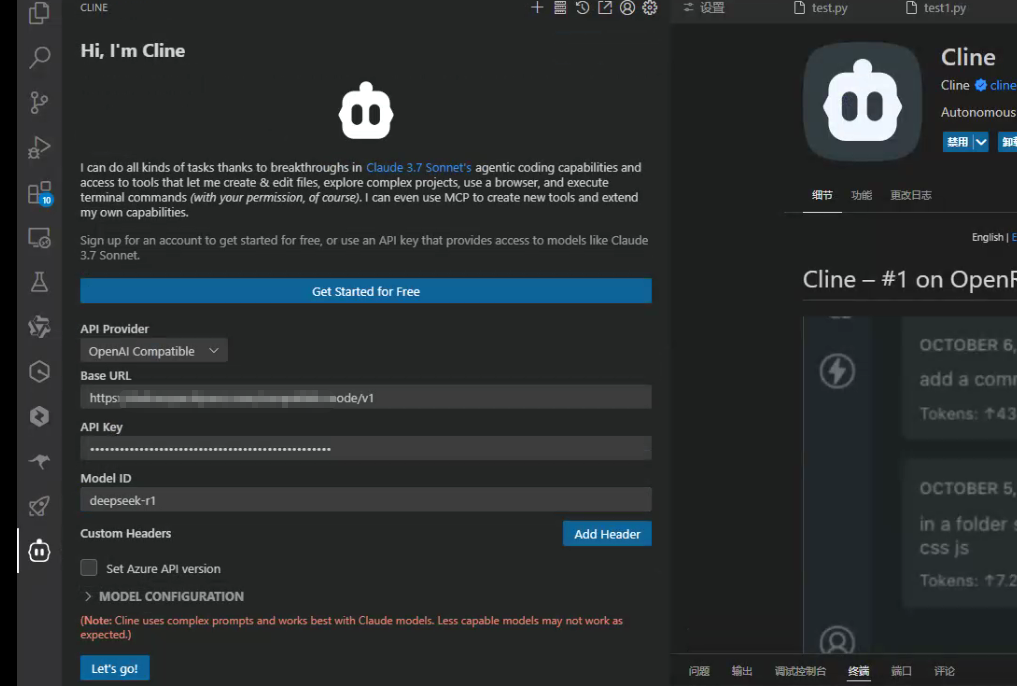Open Run and Debug view
Screen dimensions: 1017x686
tap(39, 148)
